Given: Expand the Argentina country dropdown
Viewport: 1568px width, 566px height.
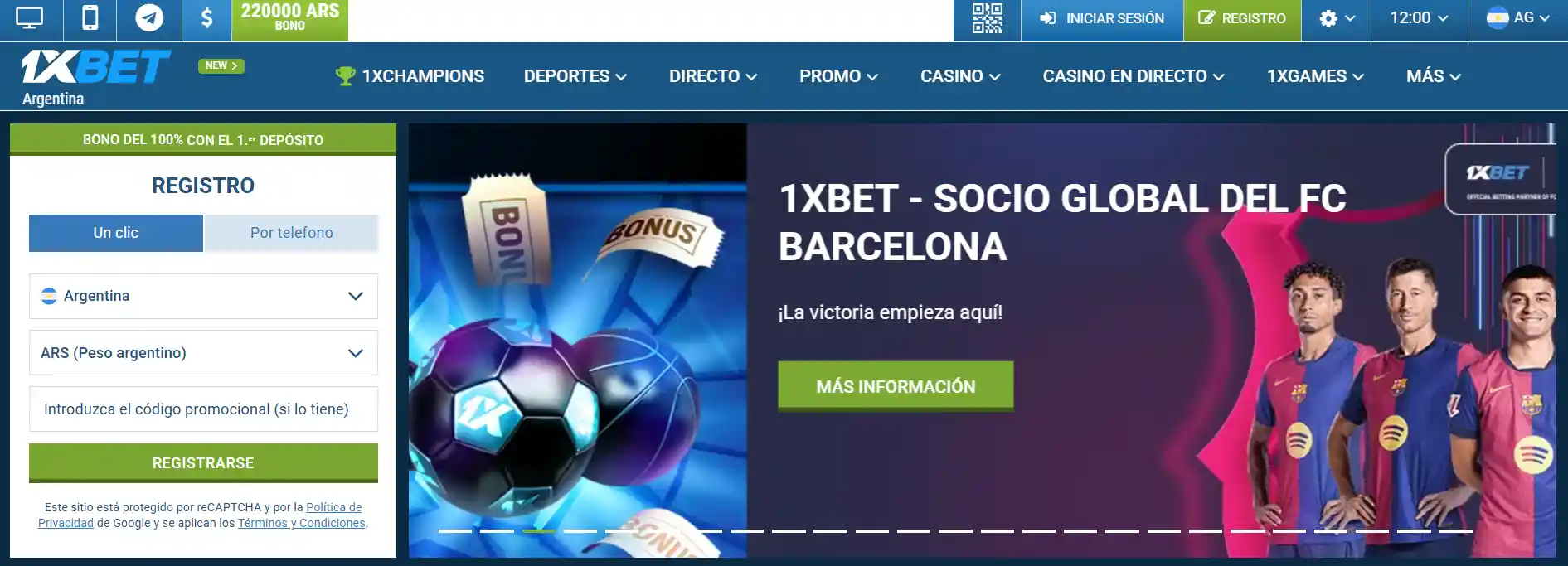Looking at the screenshot, I should [x=203, y=296].
